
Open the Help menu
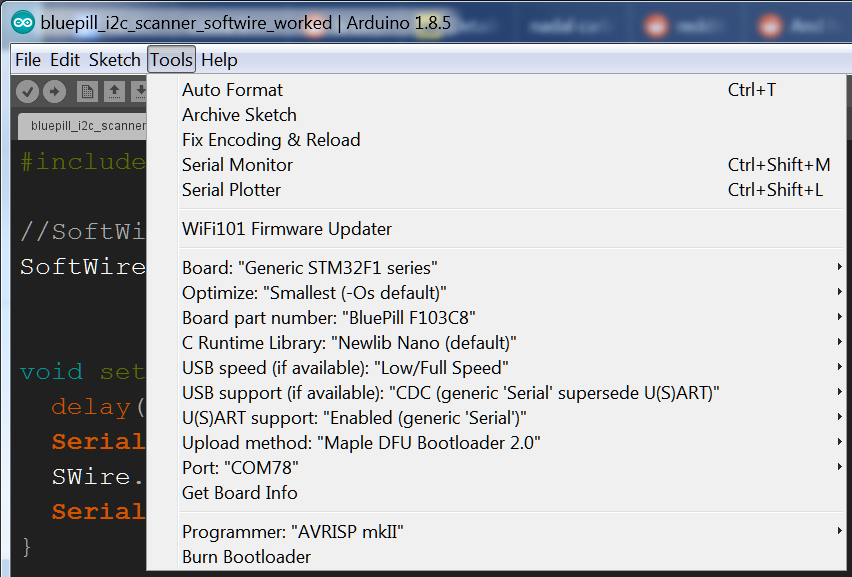tap(217, 60)
